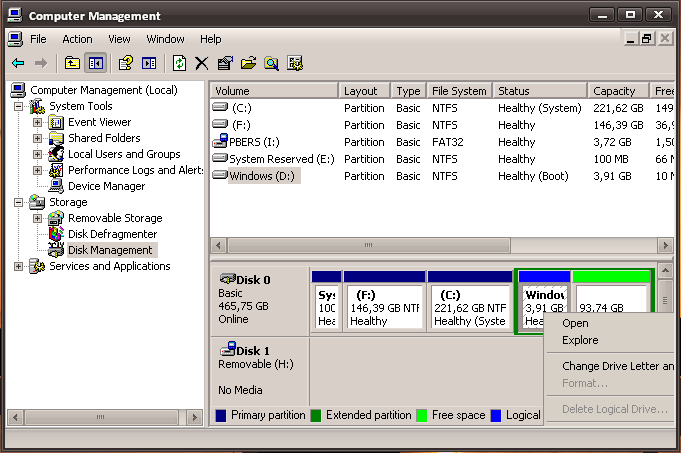Sort by the Layout column header
The width and height of the screenshot is (681, 453).
pyautogui.click(x=364, y=91)
